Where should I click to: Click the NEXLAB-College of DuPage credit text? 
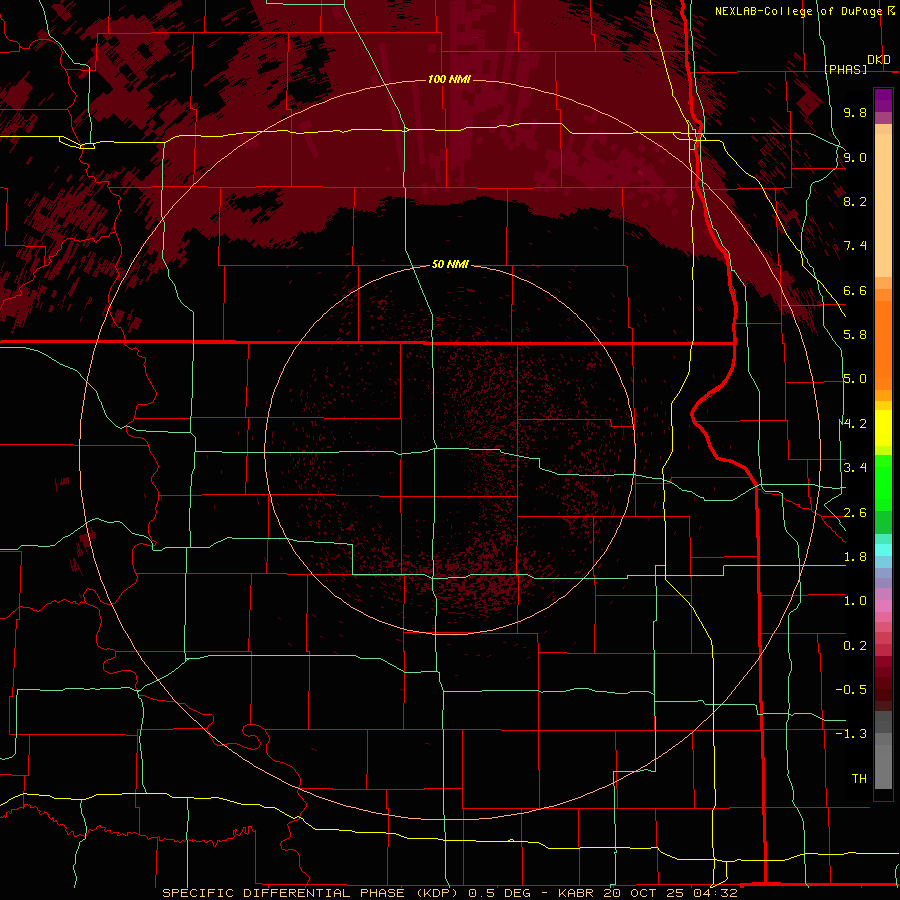pyautogui.click(x=800, y=11)
